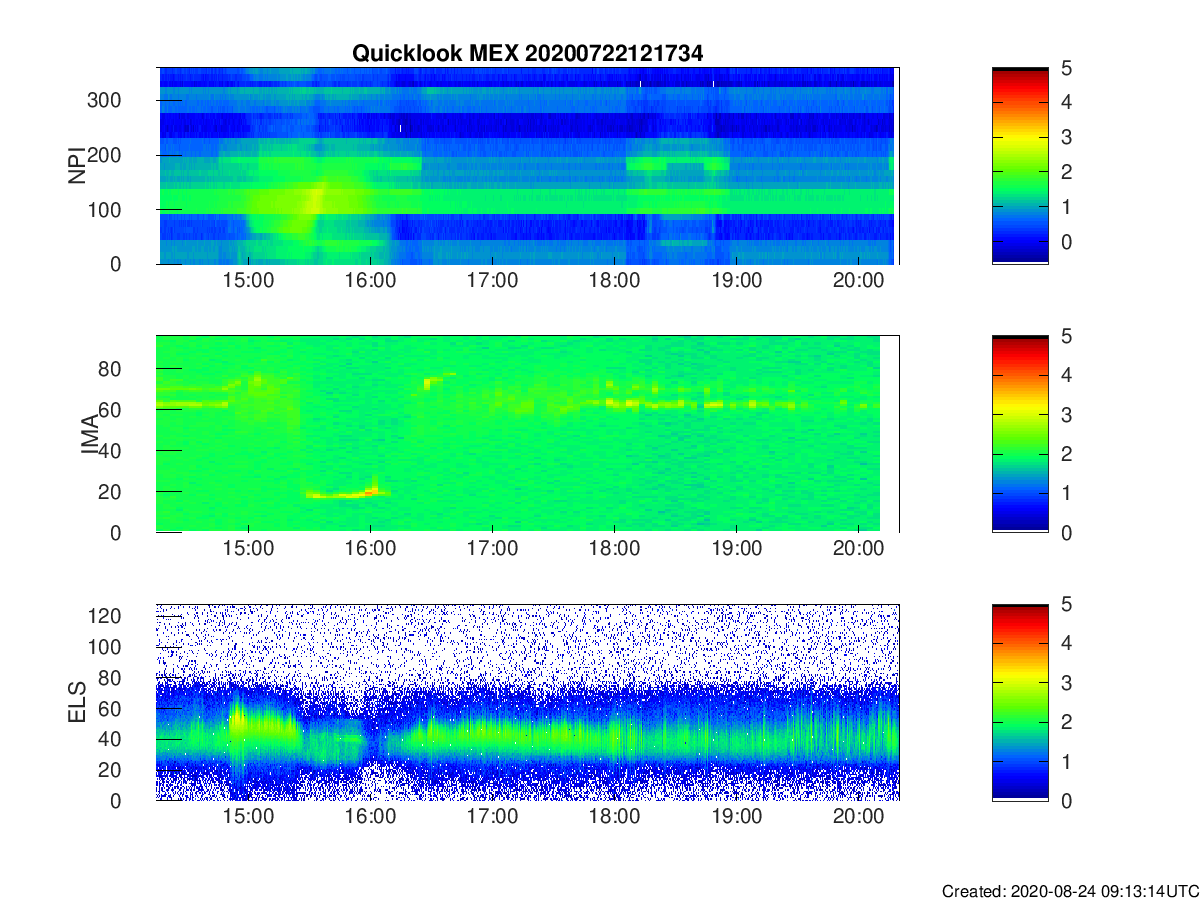Click the '20:00' tick under the NPI plot

[x=858, y=282]
